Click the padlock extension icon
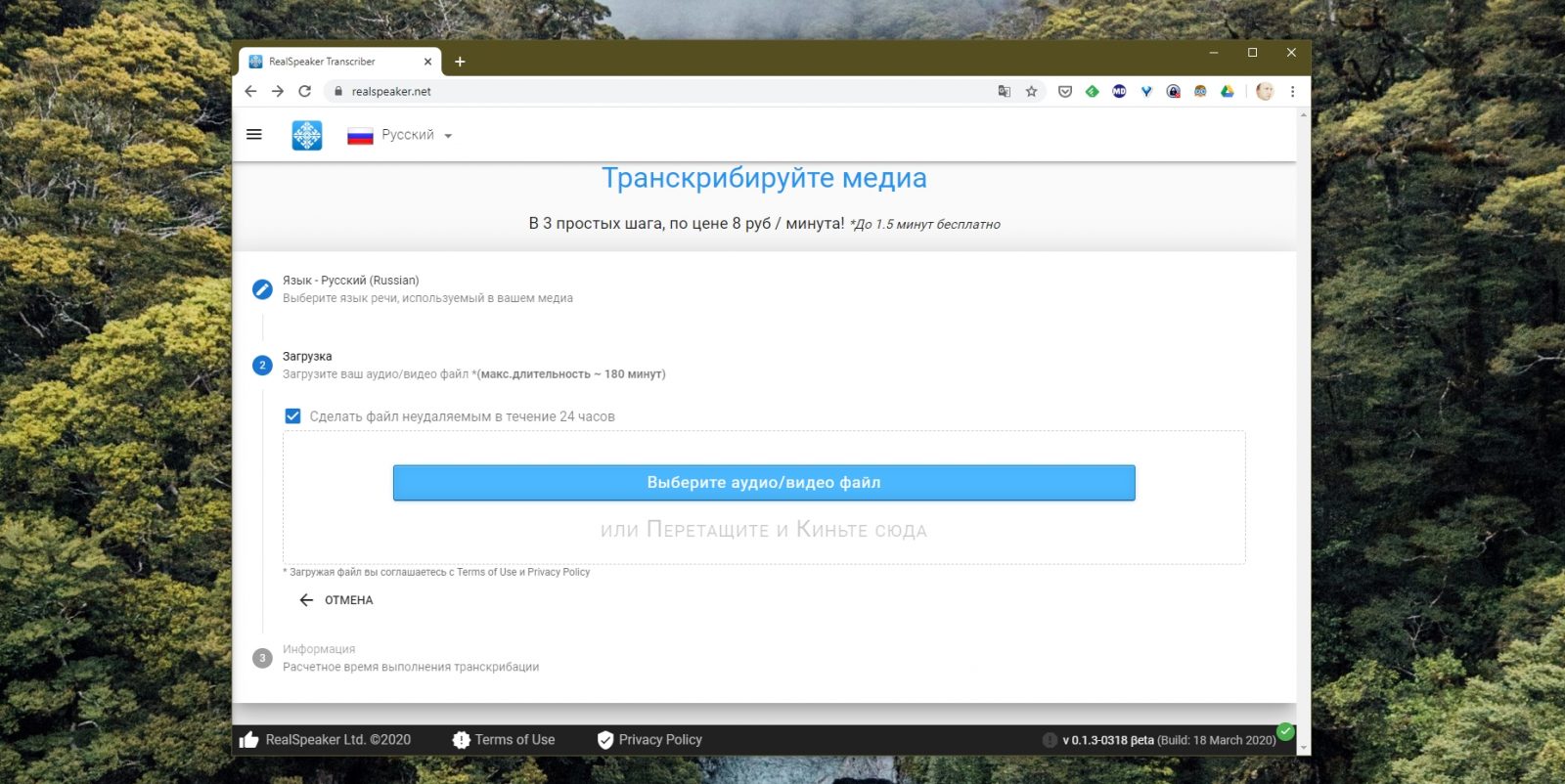Screen dimensions: 1565x784 [1173, 91]
